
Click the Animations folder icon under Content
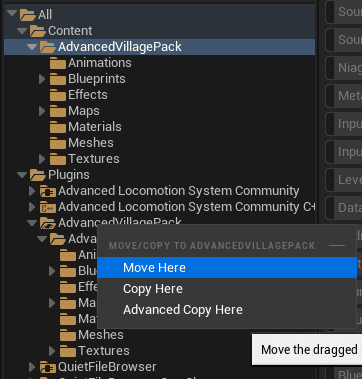[58, 63]
